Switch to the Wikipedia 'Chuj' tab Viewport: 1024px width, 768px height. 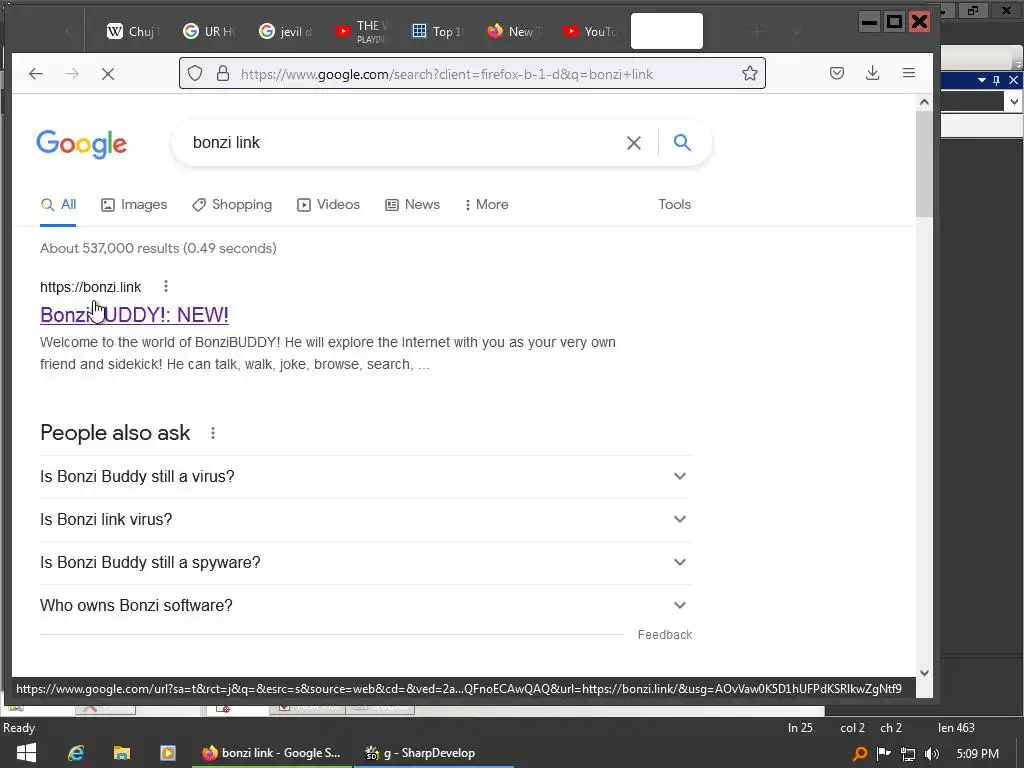133,31
